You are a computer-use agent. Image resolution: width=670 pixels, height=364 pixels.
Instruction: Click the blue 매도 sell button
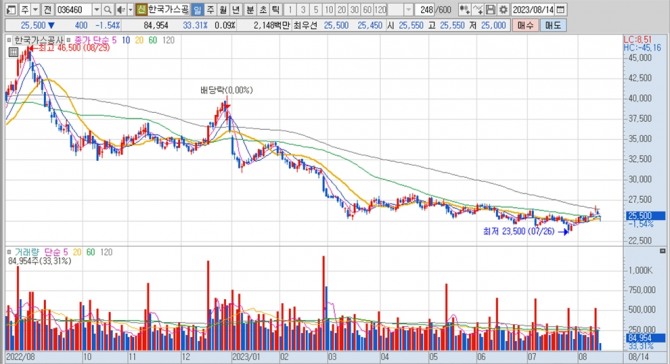(x=553, y=26)
